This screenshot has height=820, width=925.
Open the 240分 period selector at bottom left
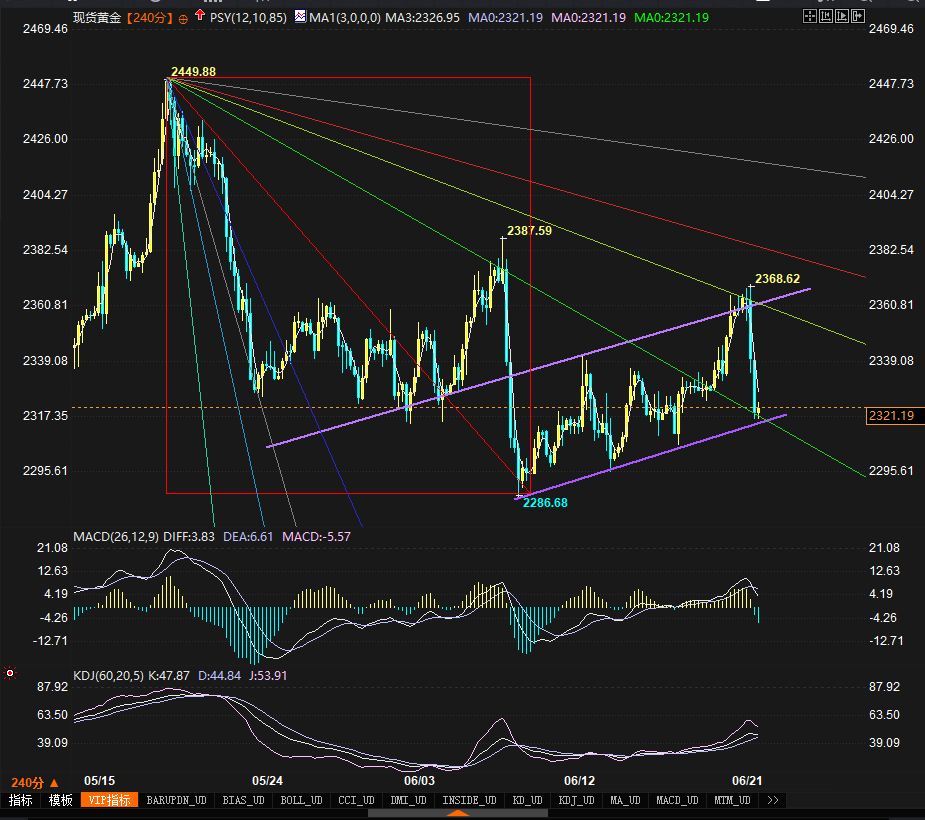(34, 782)
